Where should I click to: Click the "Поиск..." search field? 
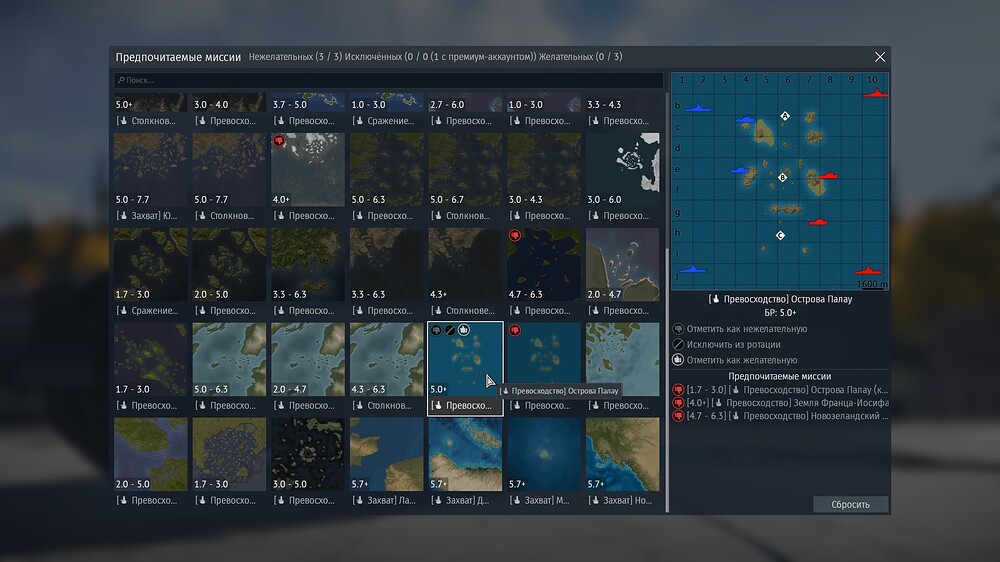(390, 80)
